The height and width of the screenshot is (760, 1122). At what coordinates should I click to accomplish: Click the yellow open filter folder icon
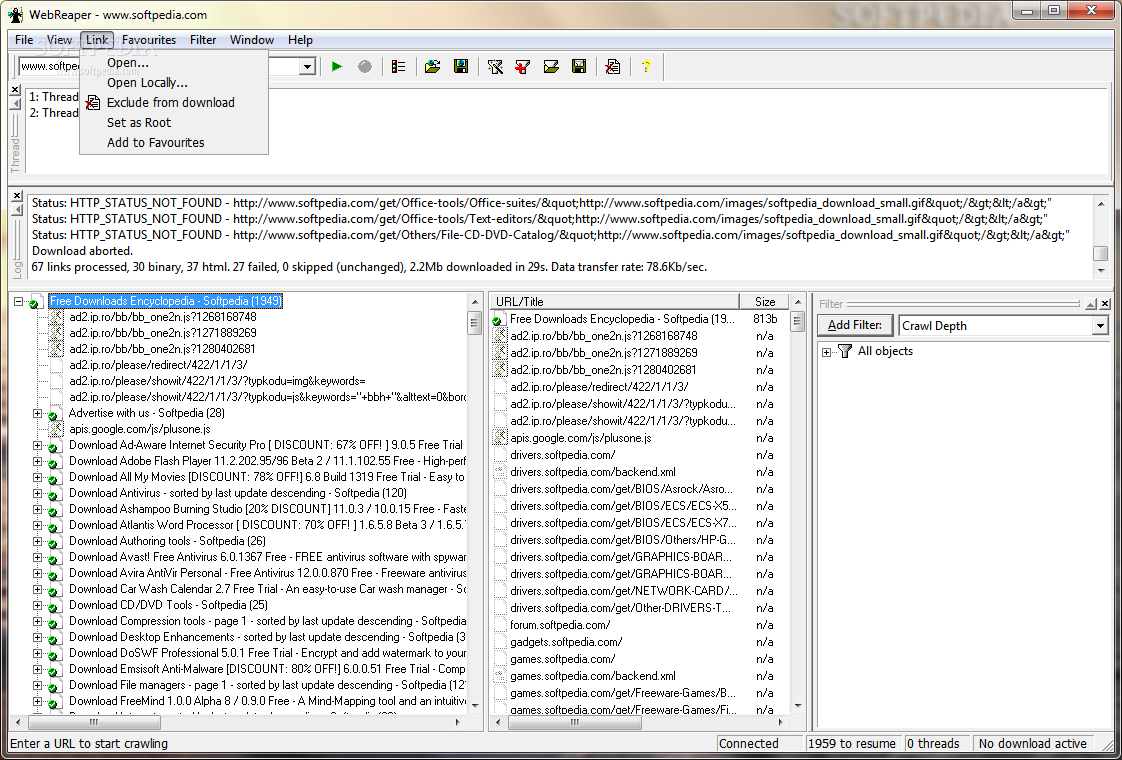(551, 67)
